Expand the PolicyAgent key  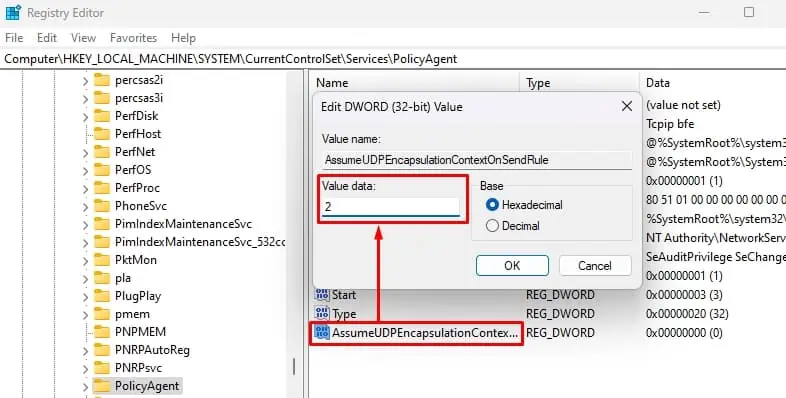coord(86,387)
